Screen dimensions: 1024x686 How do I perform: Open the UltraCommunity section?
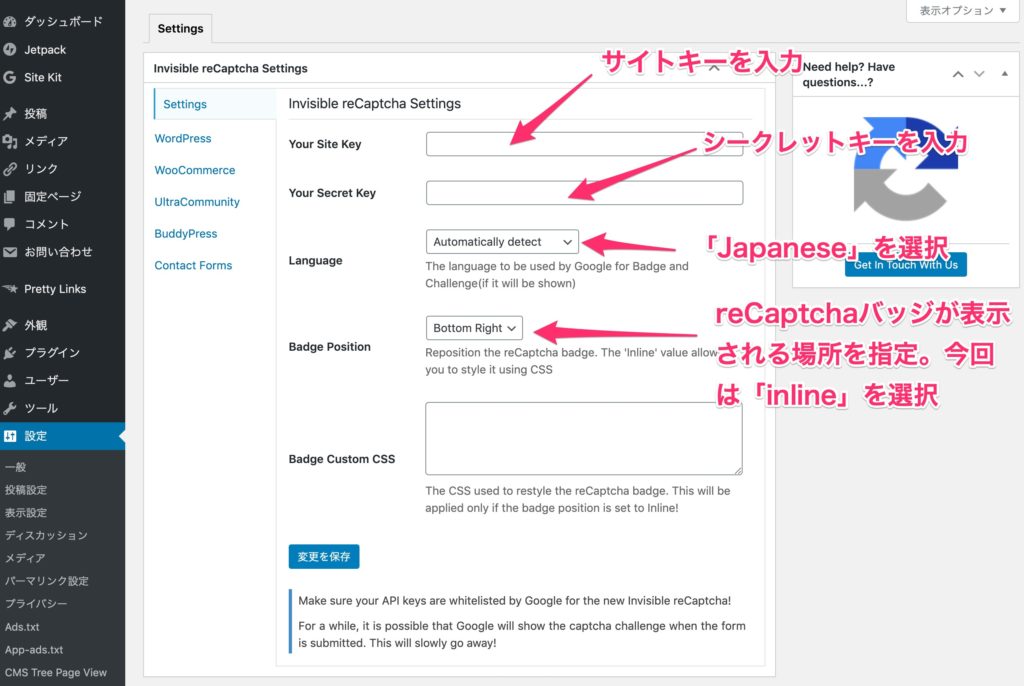pos(197,202)
